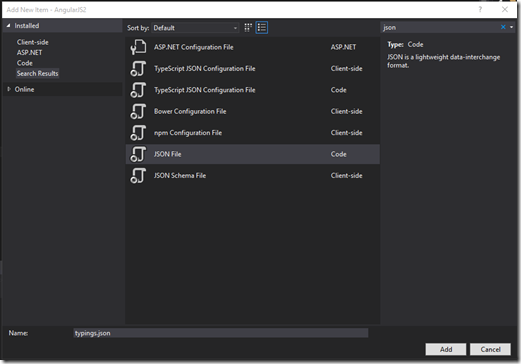Click the Cancel button
Screen dimensions: 521x364
pyautogui.click(x=490, y=349)
